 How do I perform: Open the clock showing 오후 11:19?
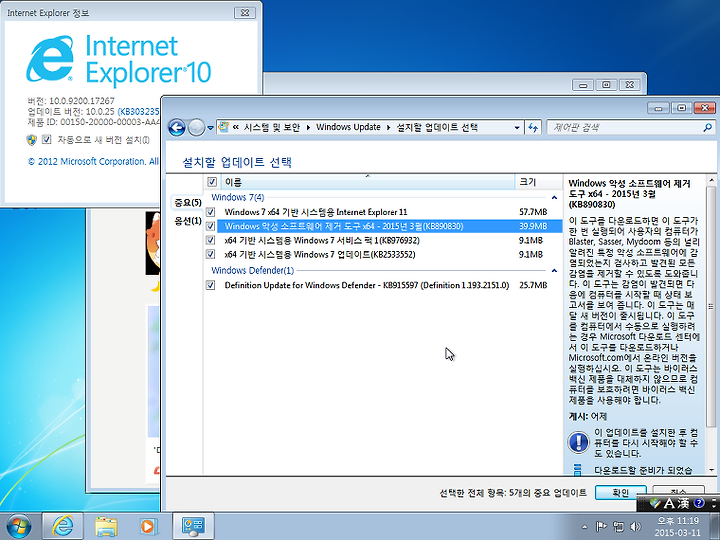click(x=678, y=527)
